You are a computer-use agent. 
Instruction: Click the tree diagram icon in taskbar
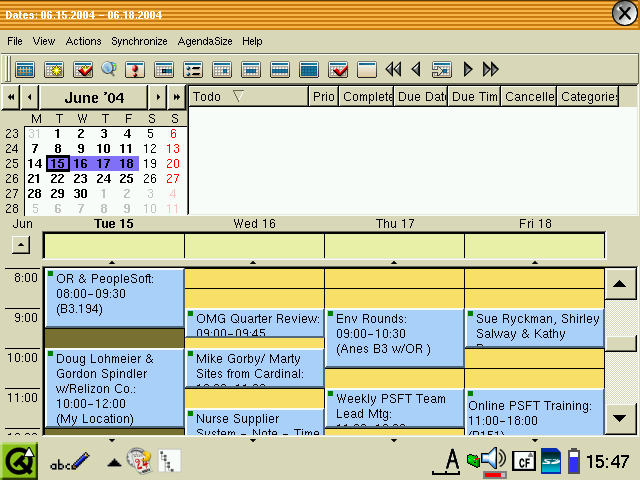coord(169,461)
